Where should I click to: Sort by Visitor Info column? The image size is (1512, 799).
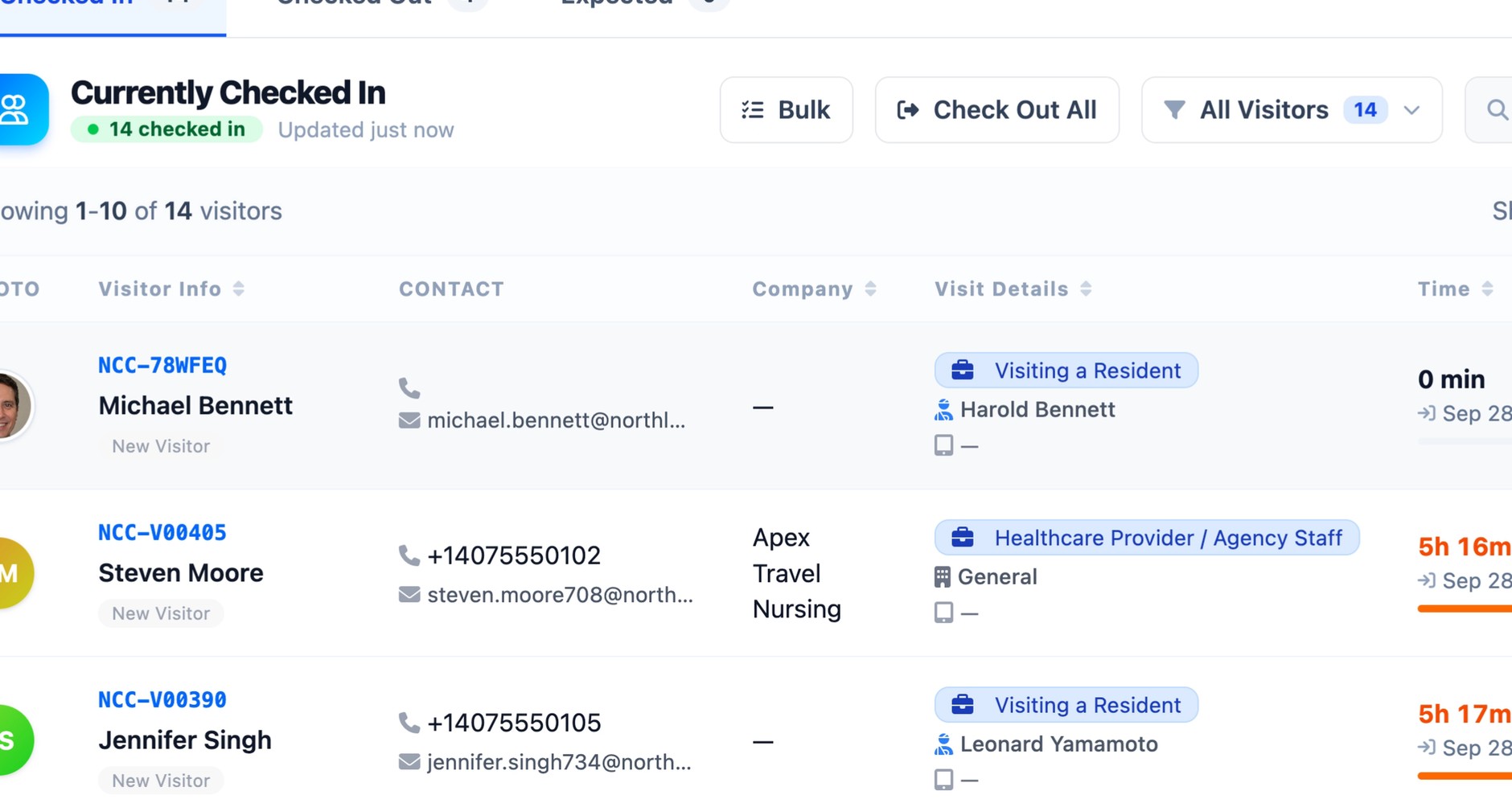click(171, 289)
